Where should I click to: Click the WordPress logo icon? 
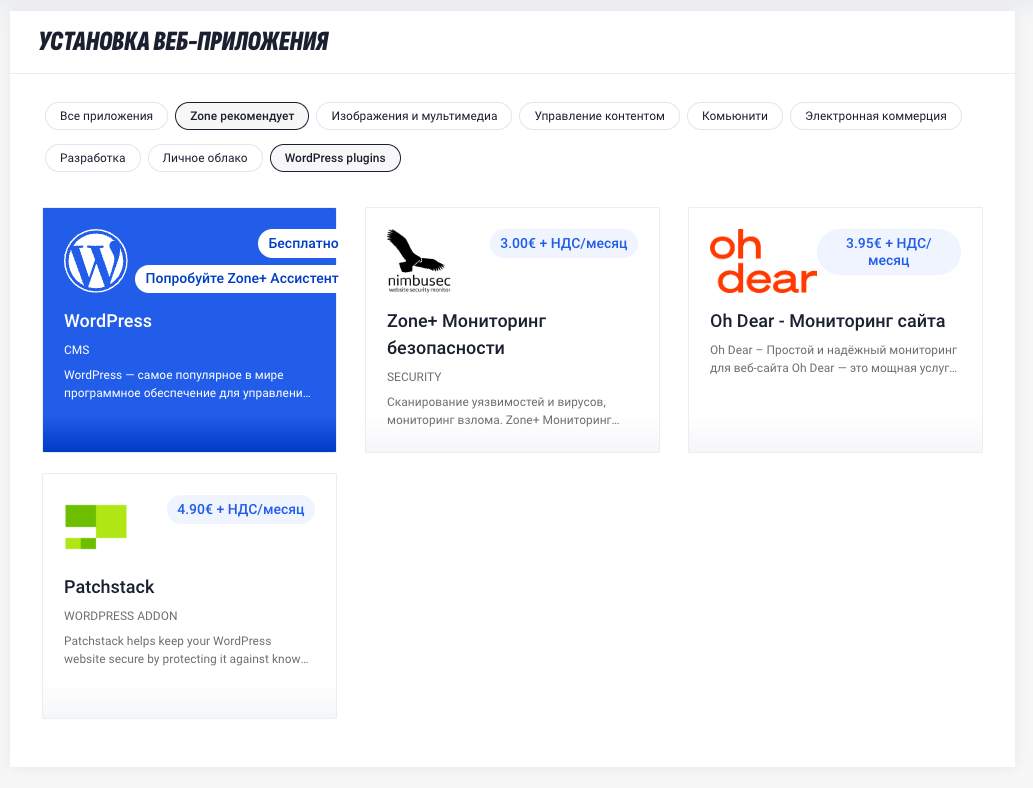pos(96,260)
